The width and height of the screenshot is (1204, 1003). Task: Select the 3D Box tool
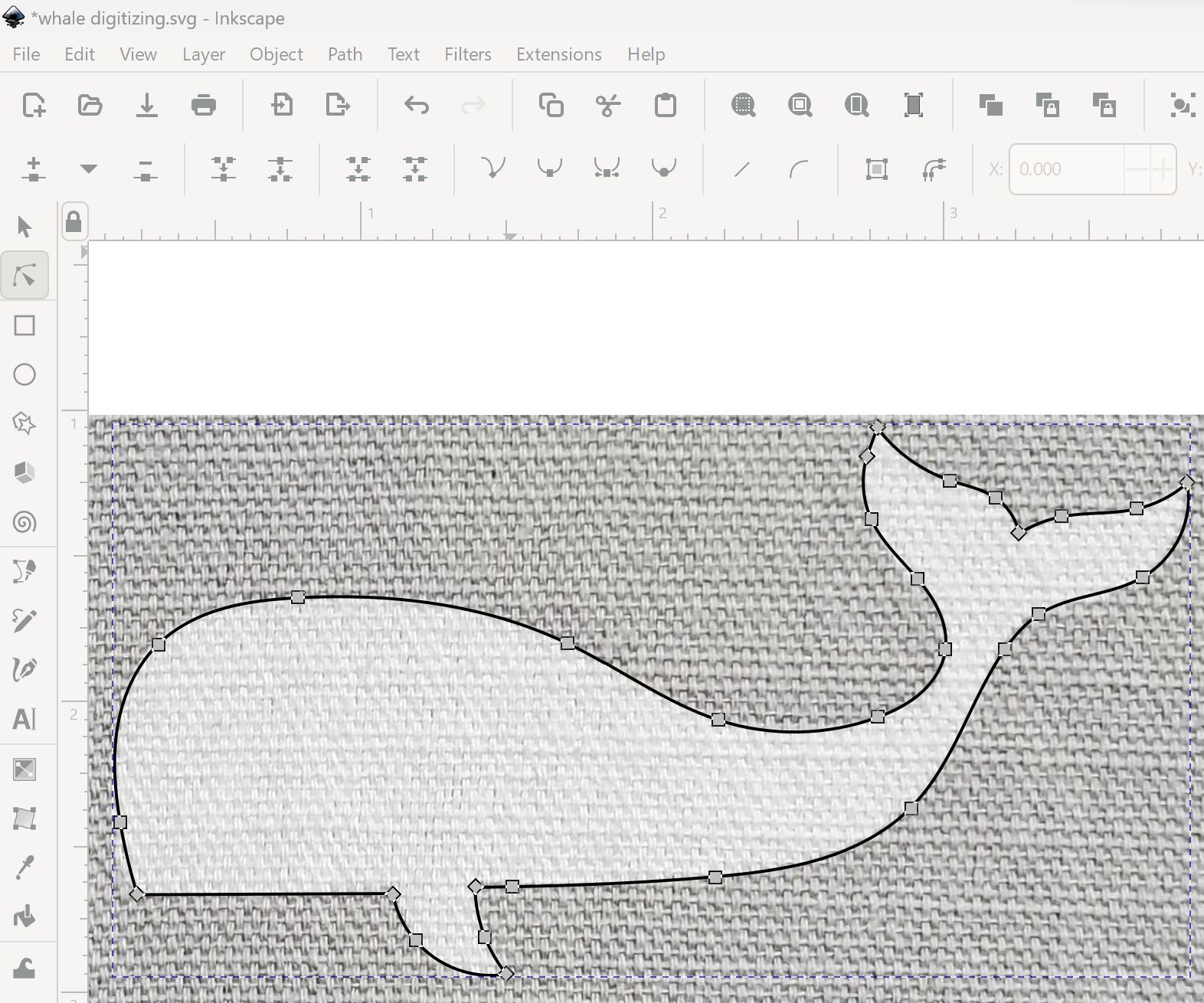[x=25, y=472]
